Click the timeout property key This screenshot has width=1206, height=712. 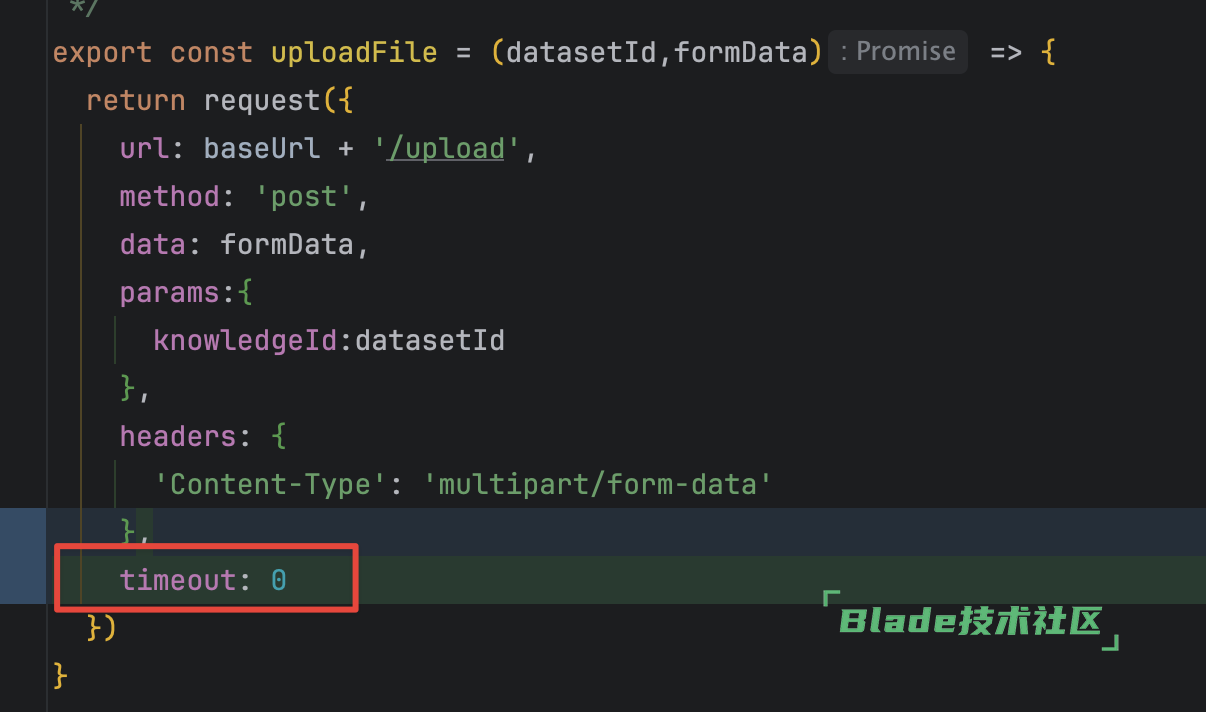click(178, 580)
